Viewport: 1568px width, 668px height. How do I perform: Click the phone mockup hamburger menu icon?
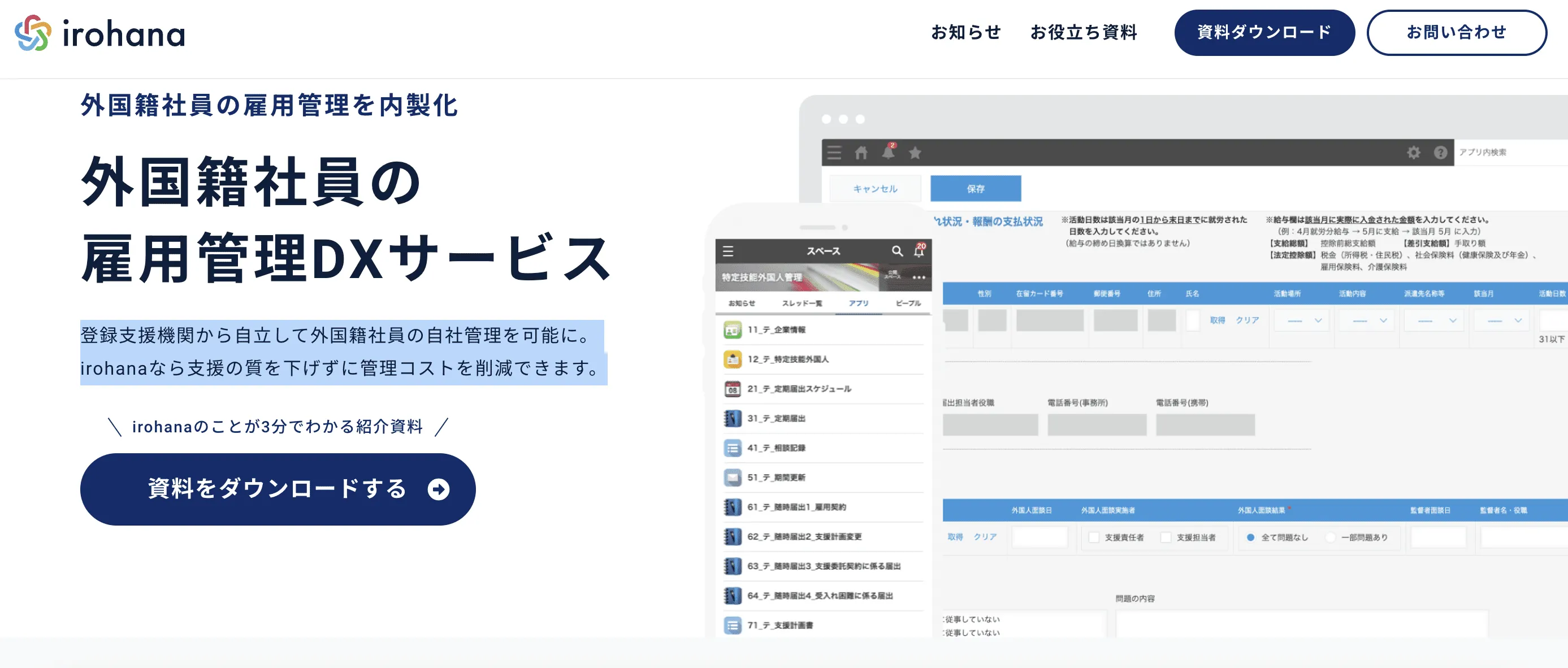tap(728, 251)
